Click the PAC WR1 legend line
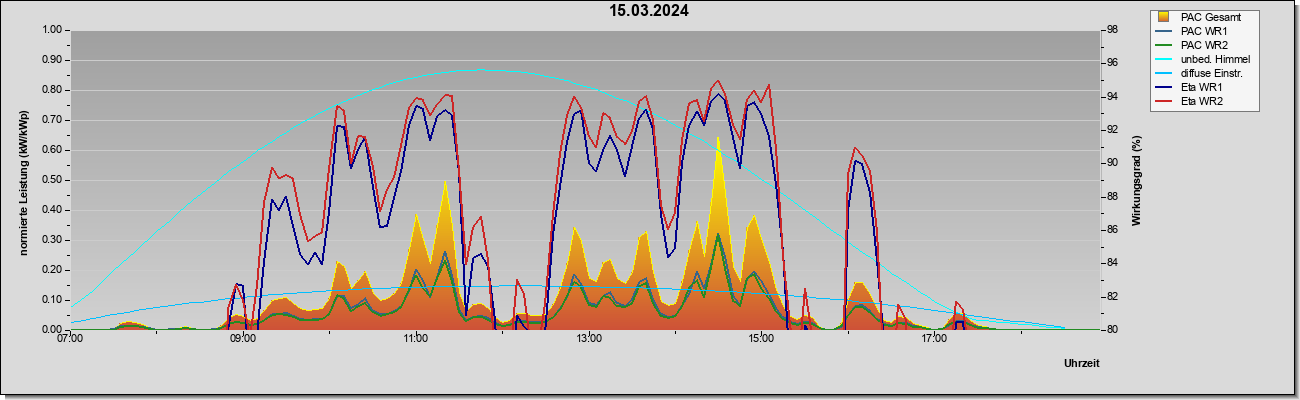 (x=1164, y=31)
